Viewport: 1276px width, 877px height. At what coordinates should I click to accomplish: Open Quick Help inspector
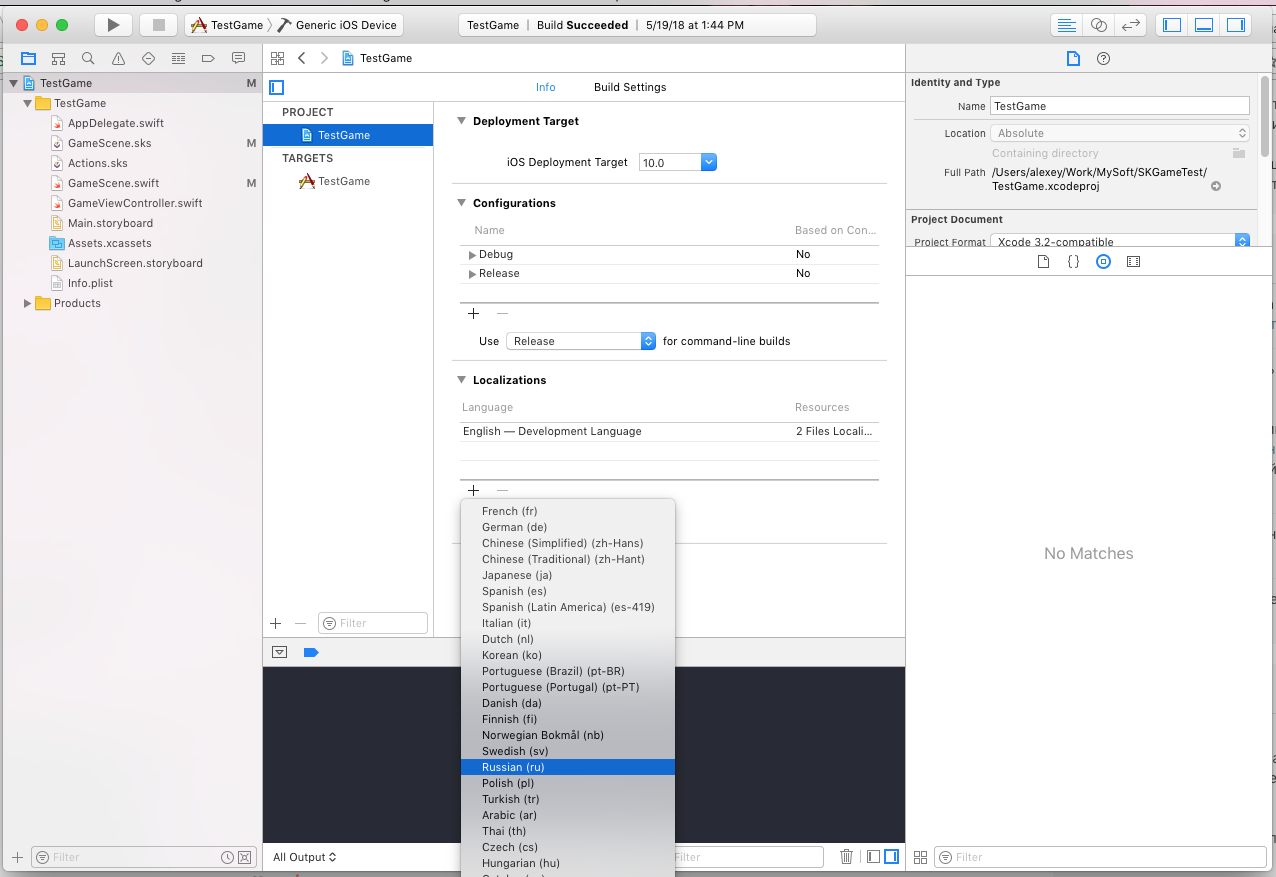(x=1101, y=58)
